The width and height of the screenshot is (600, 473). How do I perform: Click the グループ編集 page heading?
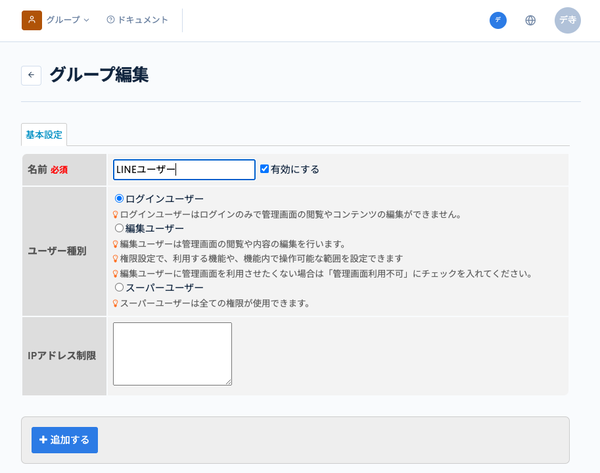tap(99, 75)
